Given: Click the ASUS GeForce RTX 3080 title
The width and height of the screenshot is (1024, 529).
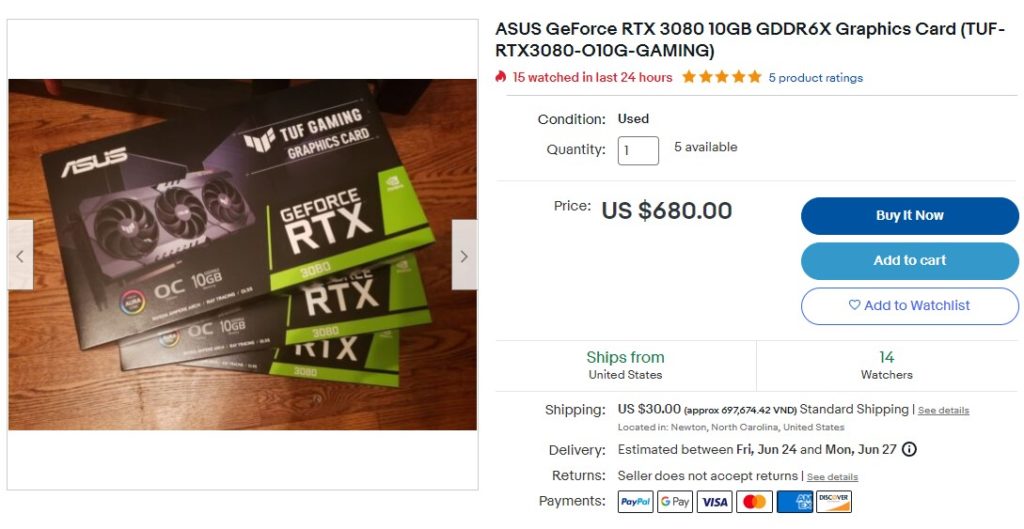Looking at the screenshot, I should point(750,40).
